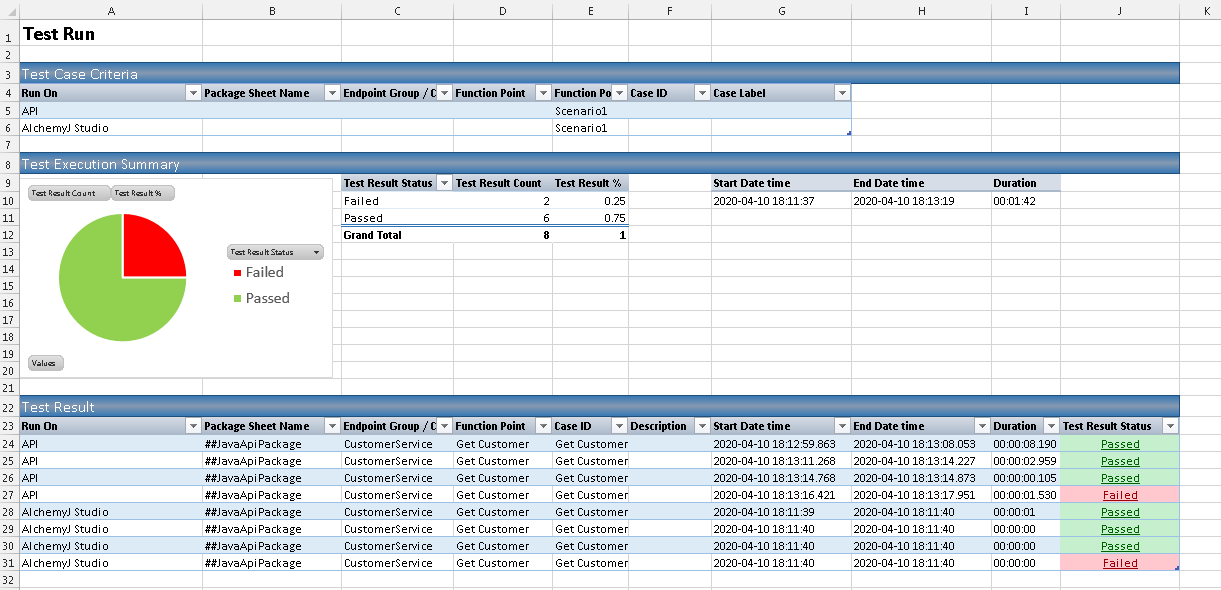Open Duration filter in Test Result table
This screenshot has height=590, width=1221.
1050,426
